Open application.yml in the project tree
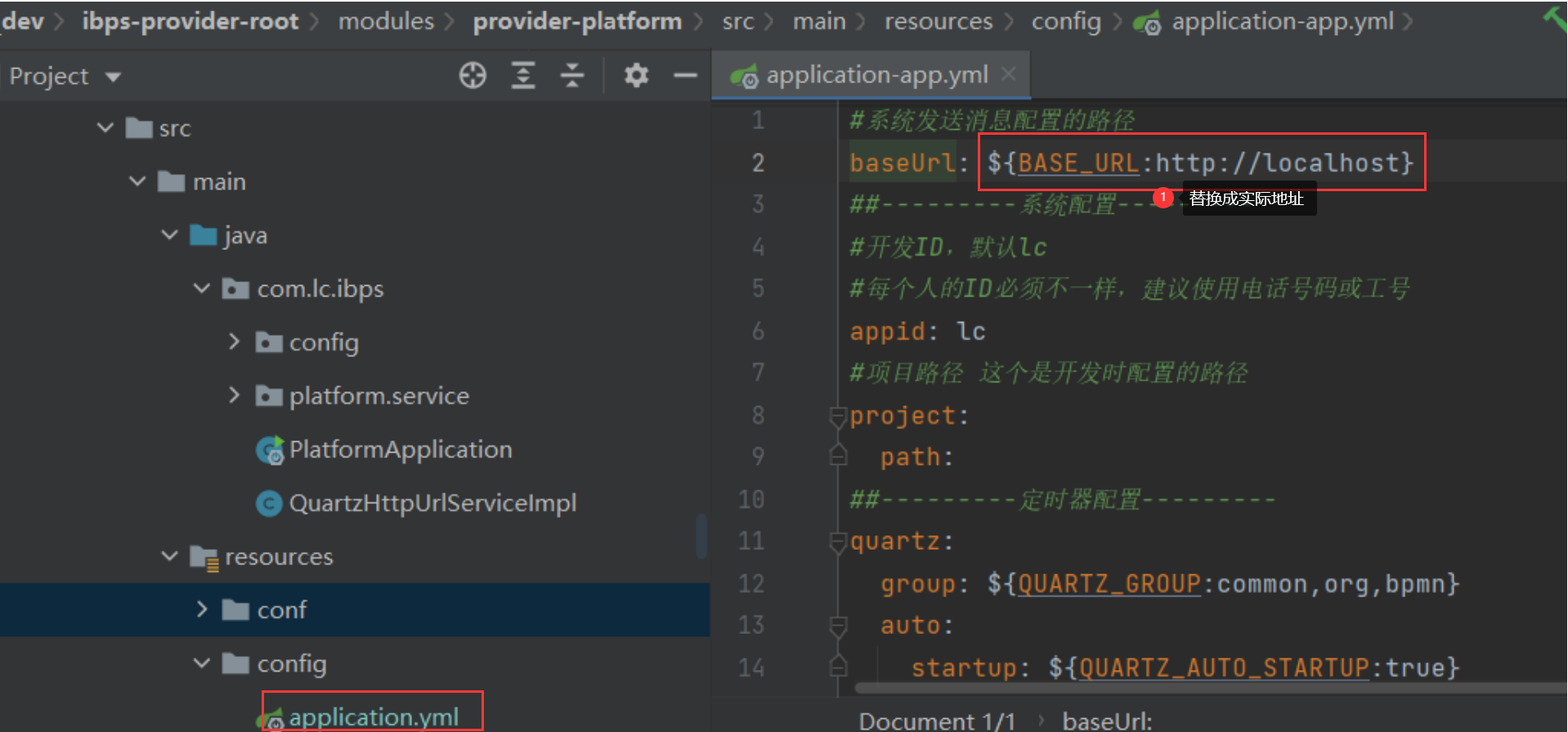This screenshot has height=732, width=1568. coord(373,716)
